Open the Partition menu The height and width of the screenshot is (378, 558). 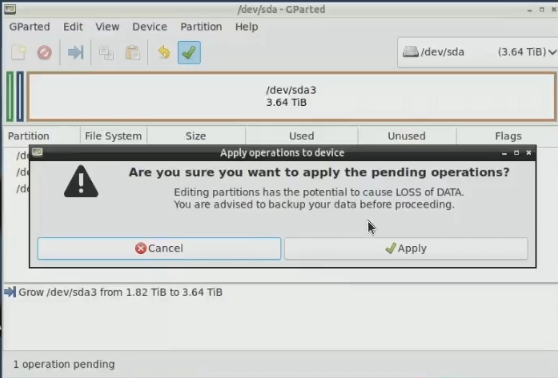point(201,27)
